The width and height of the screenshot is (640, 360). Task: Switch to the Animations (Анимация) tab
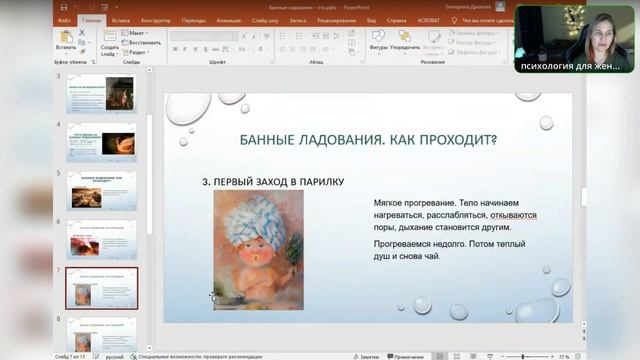(x=229, y=20)
